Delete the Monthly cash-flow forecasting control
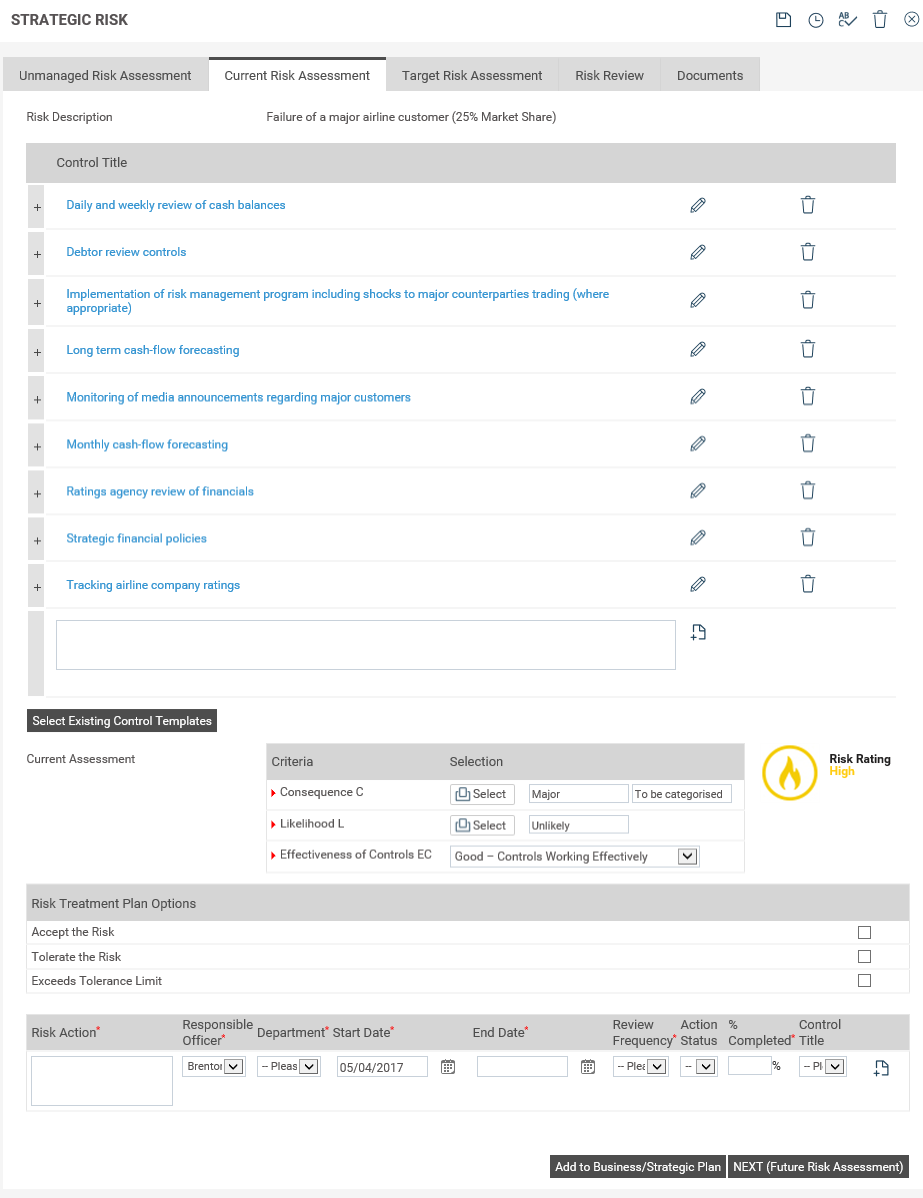923x1198 pixels. click(x=807, y=443)
